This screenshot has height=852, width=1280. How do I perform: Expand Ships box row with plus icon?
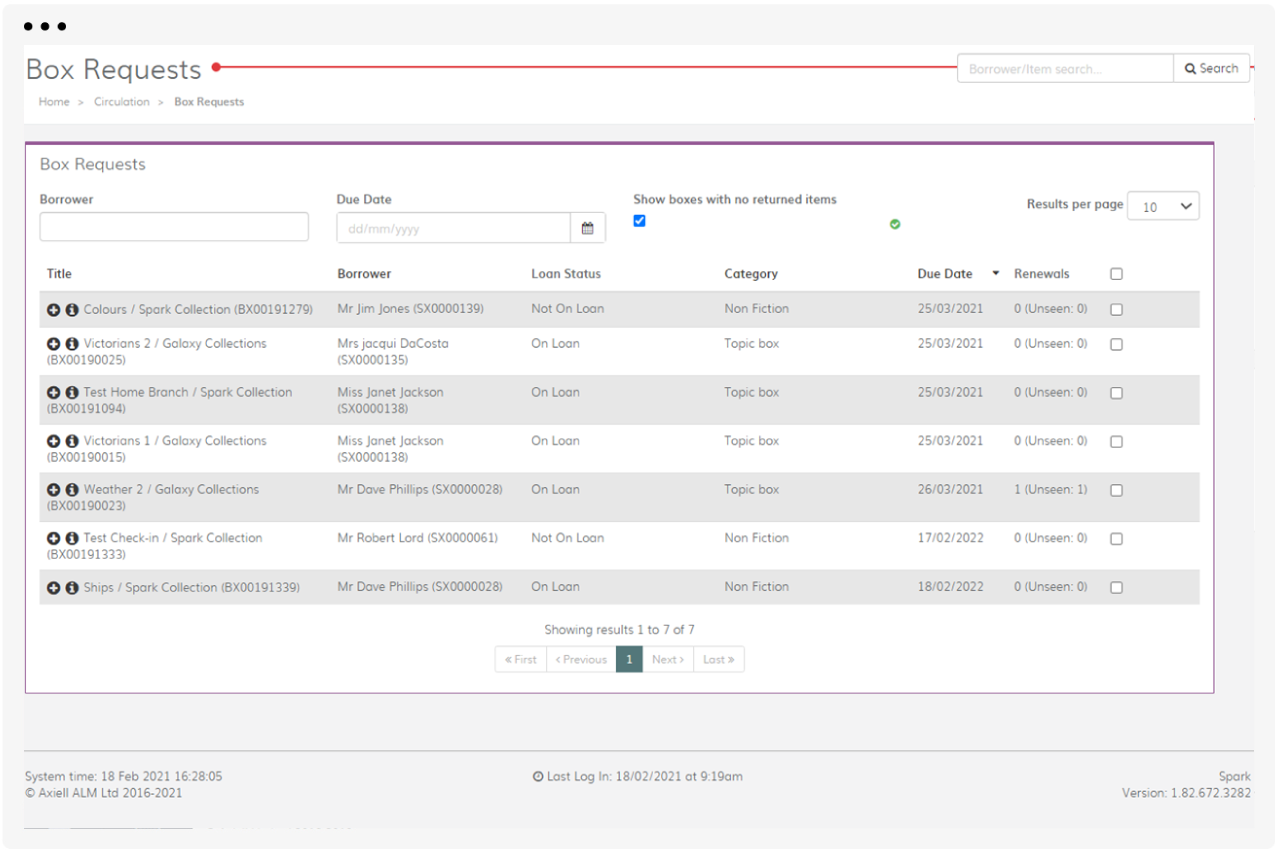point(54,588)
